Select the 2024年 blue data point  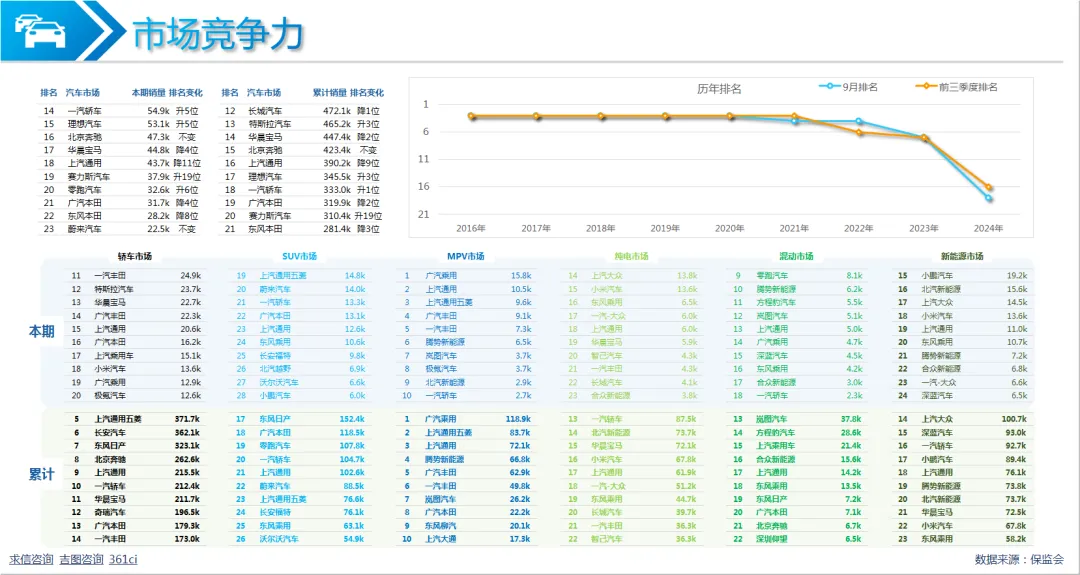click(x=988, y=198)
